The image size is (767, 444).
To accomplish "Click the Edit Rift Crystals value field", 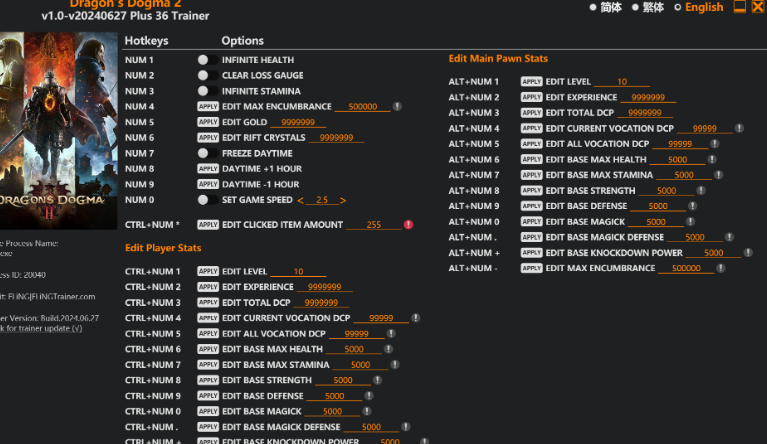I will pos(336,138).
